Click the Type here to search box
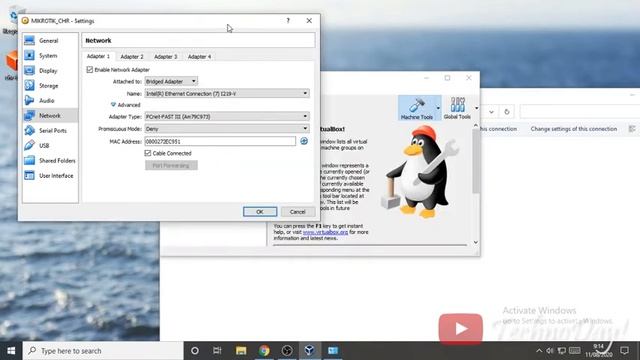This screenshot has width=640, height=360. (x=103, y=351)
